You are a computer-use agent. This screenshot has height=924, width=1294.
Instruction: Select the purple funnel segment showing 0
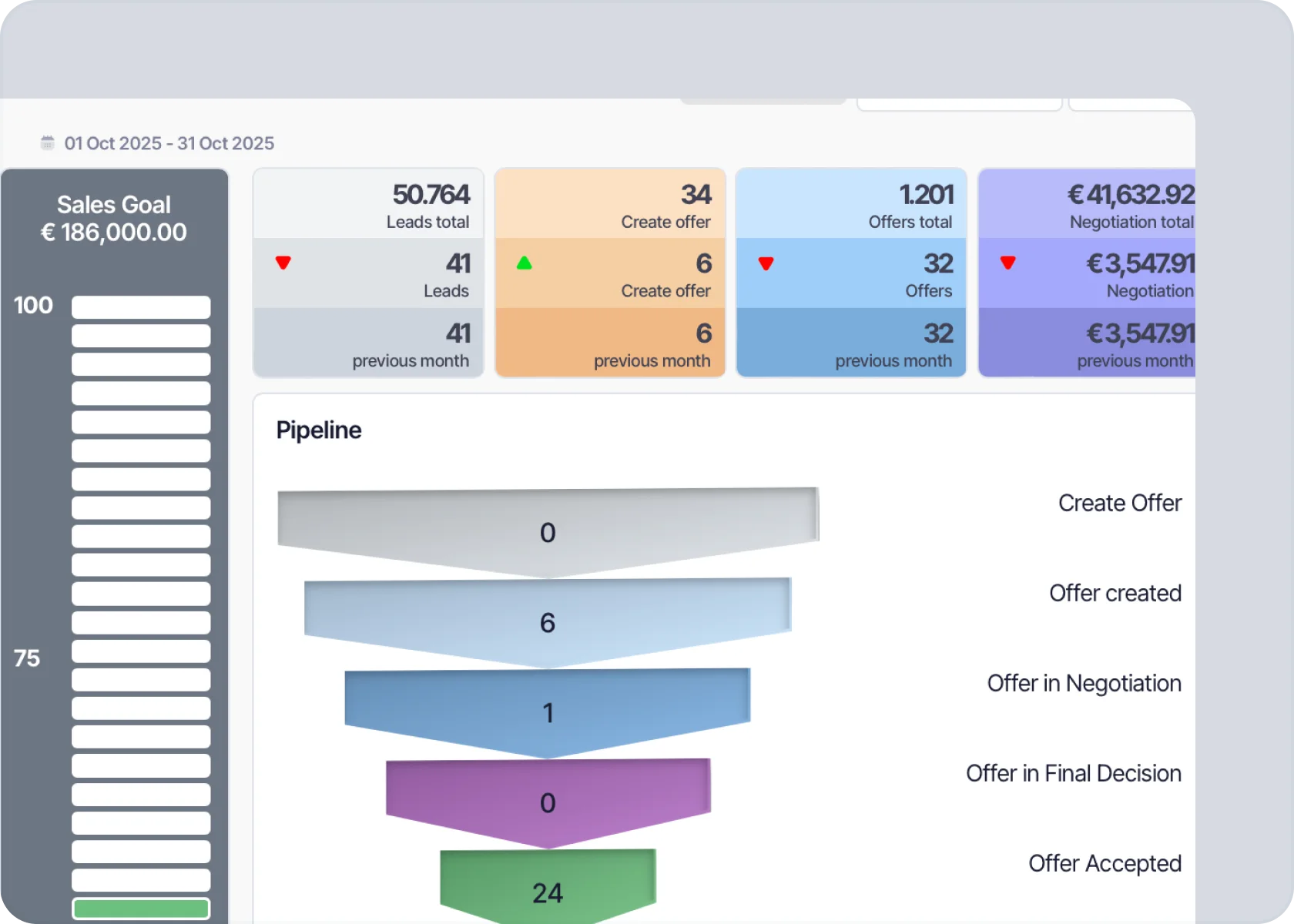coord(548,802)
